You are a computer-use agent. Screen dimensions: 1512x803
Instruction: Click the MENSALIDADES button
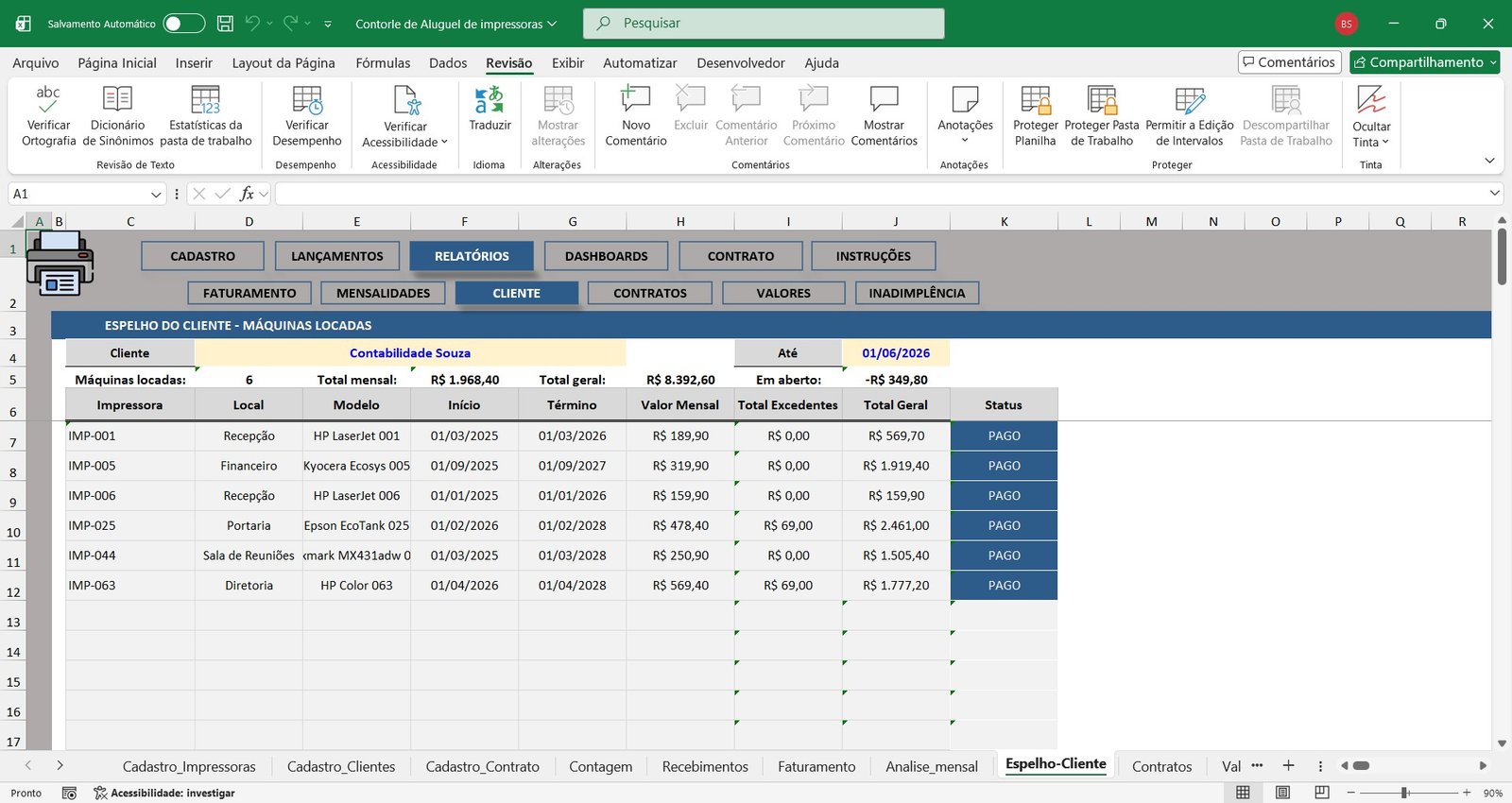(383, 293)
